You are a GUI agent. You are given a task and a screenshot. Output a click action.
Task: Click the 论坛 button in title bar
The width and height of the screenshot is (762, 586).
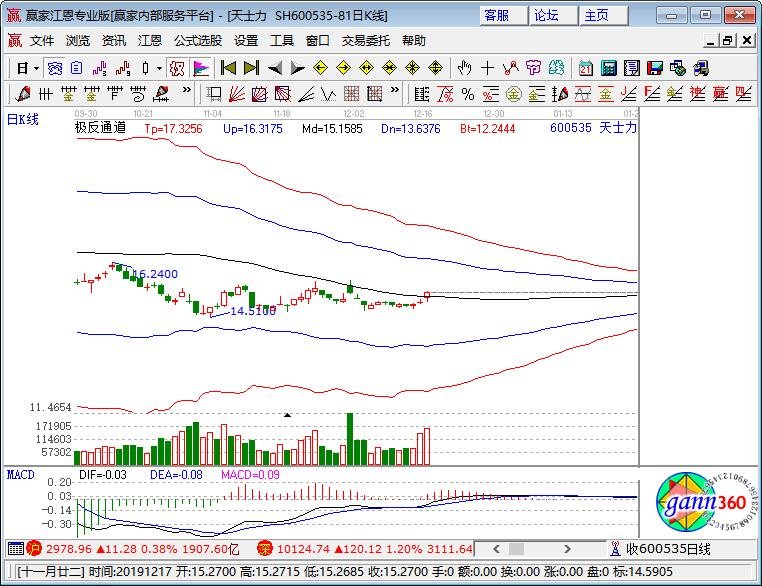[554, 16]
